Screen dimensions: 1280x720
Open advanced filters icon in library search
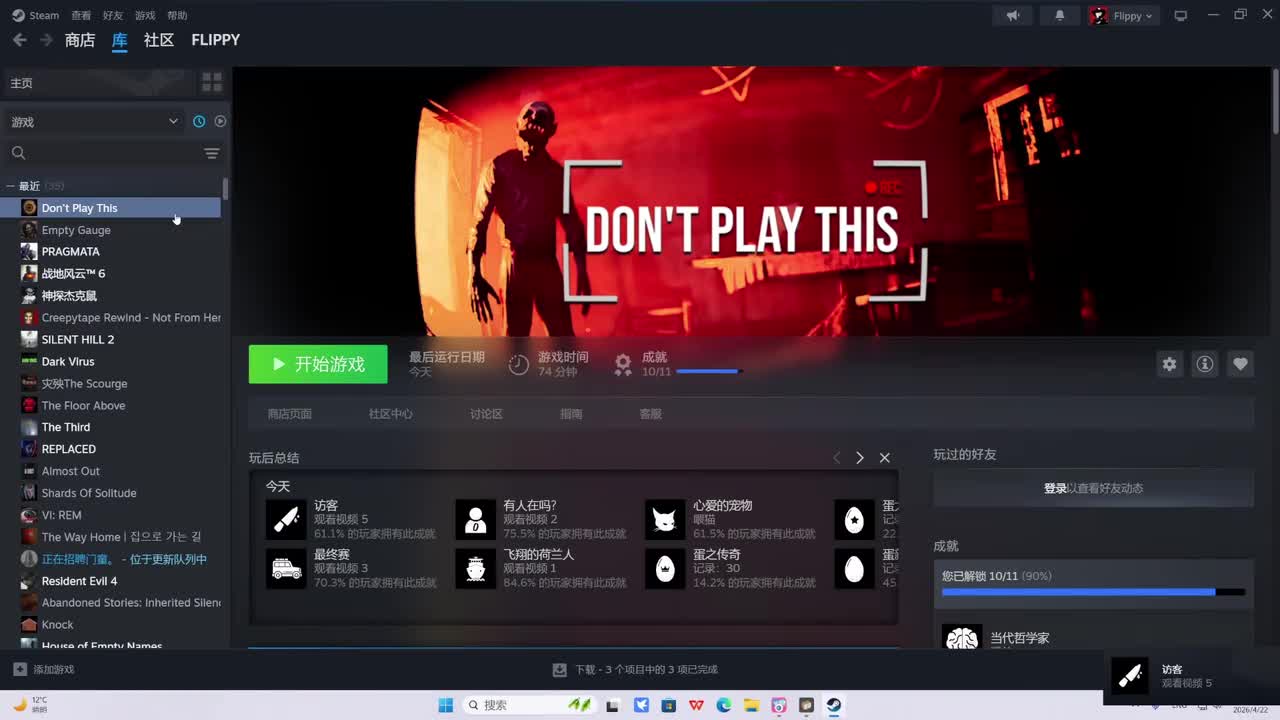pyautogui.click(x=212, y=153)
